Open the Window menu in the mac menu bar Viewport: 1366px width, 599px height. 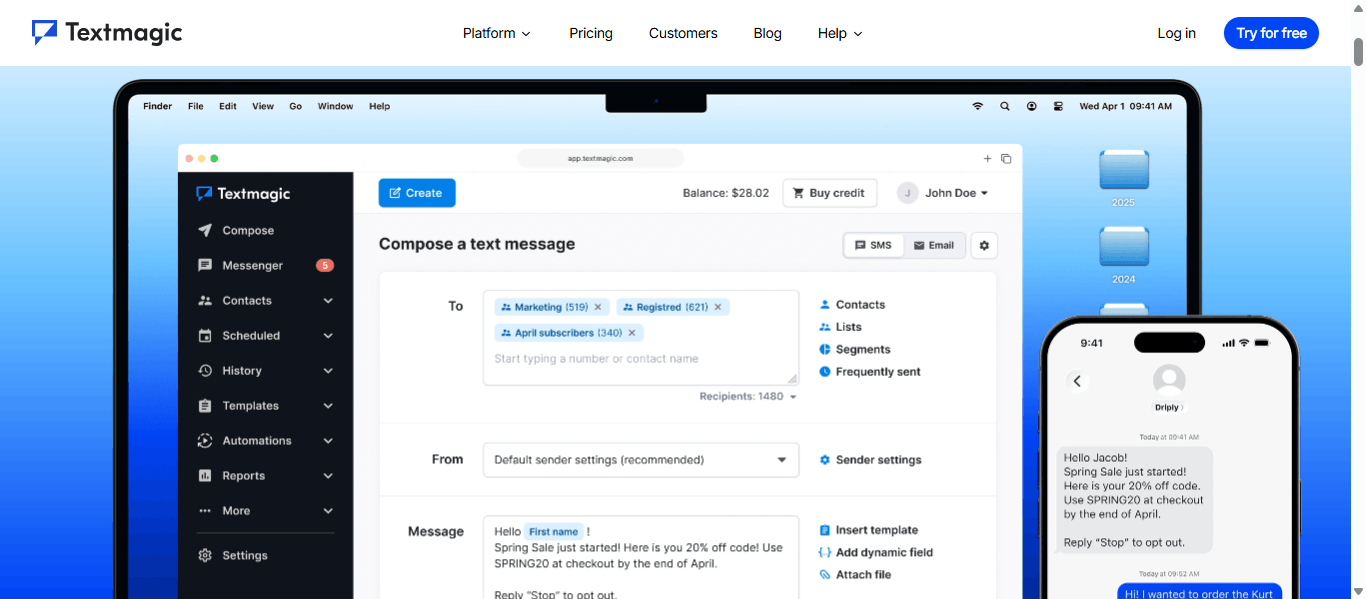click(x=335, y=106)
